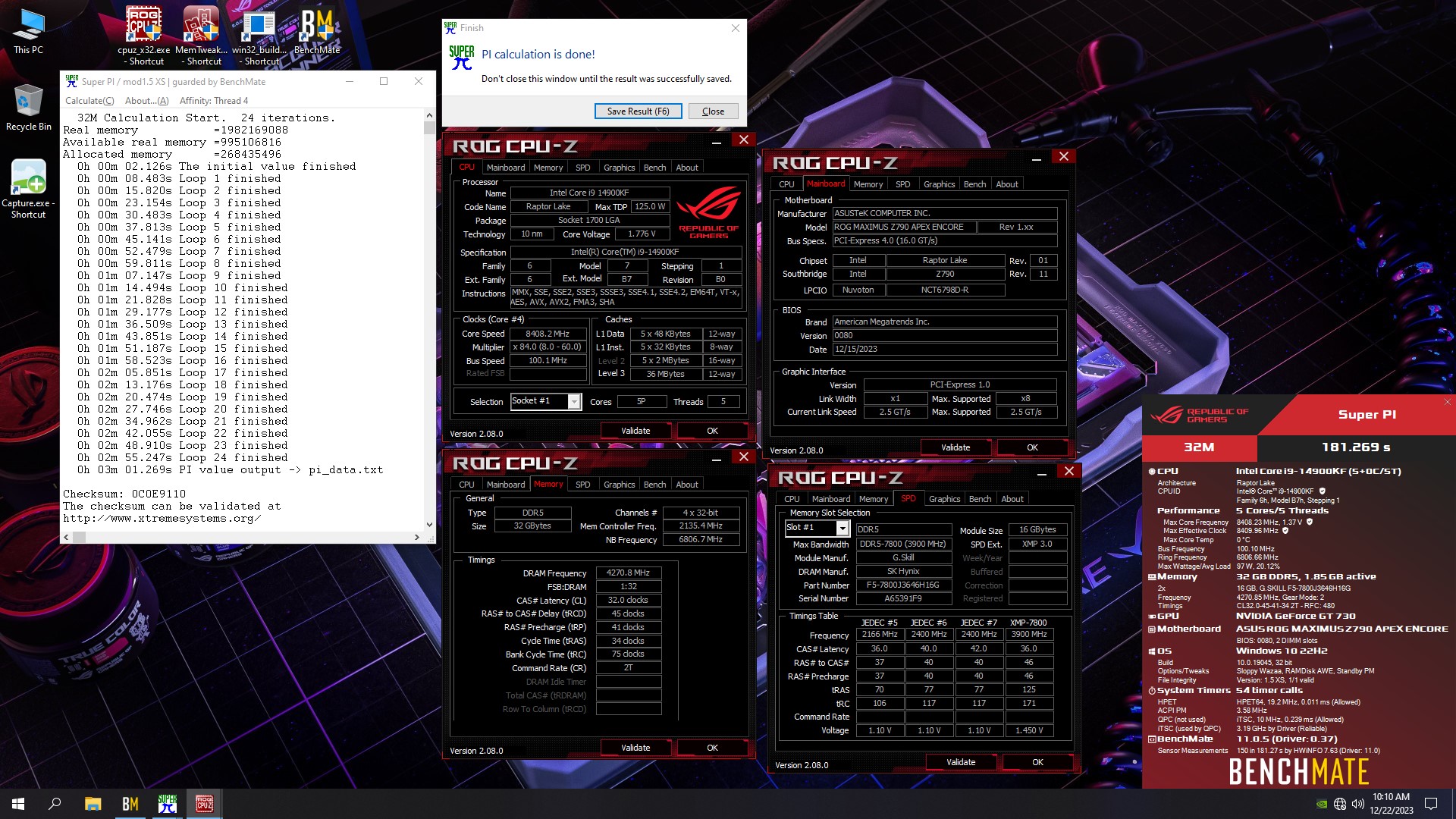Screen dimensions: 1456x819
Task: Open the BenchMate desktop icon
Action: click(x=317, y=31)
